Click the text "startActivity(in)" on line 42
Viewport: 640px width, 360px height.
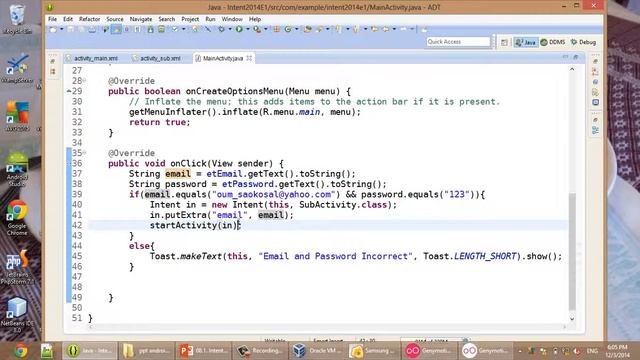point(193,225)
